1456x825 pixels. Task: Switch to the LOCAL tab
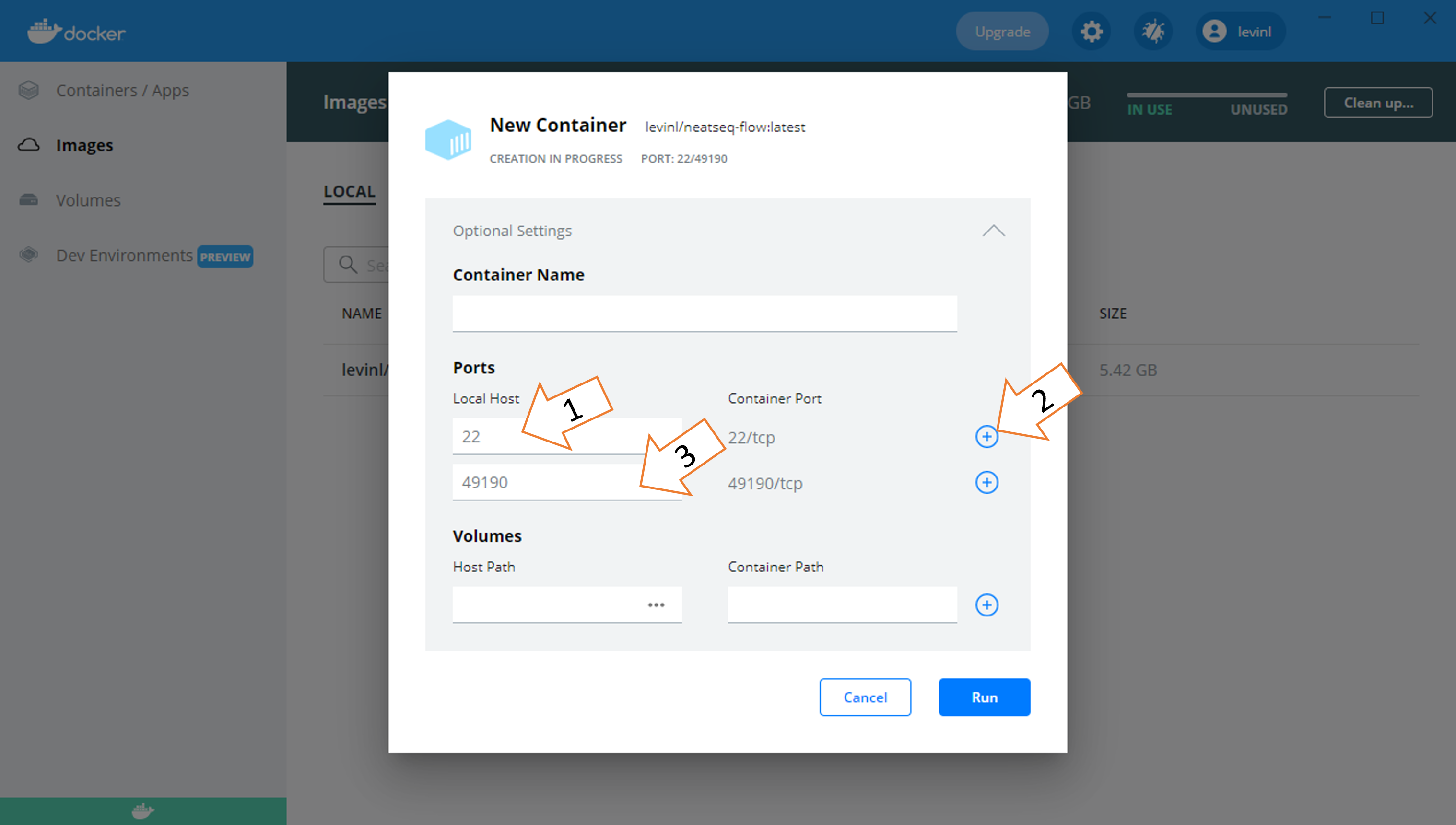[x=349, y=192]
